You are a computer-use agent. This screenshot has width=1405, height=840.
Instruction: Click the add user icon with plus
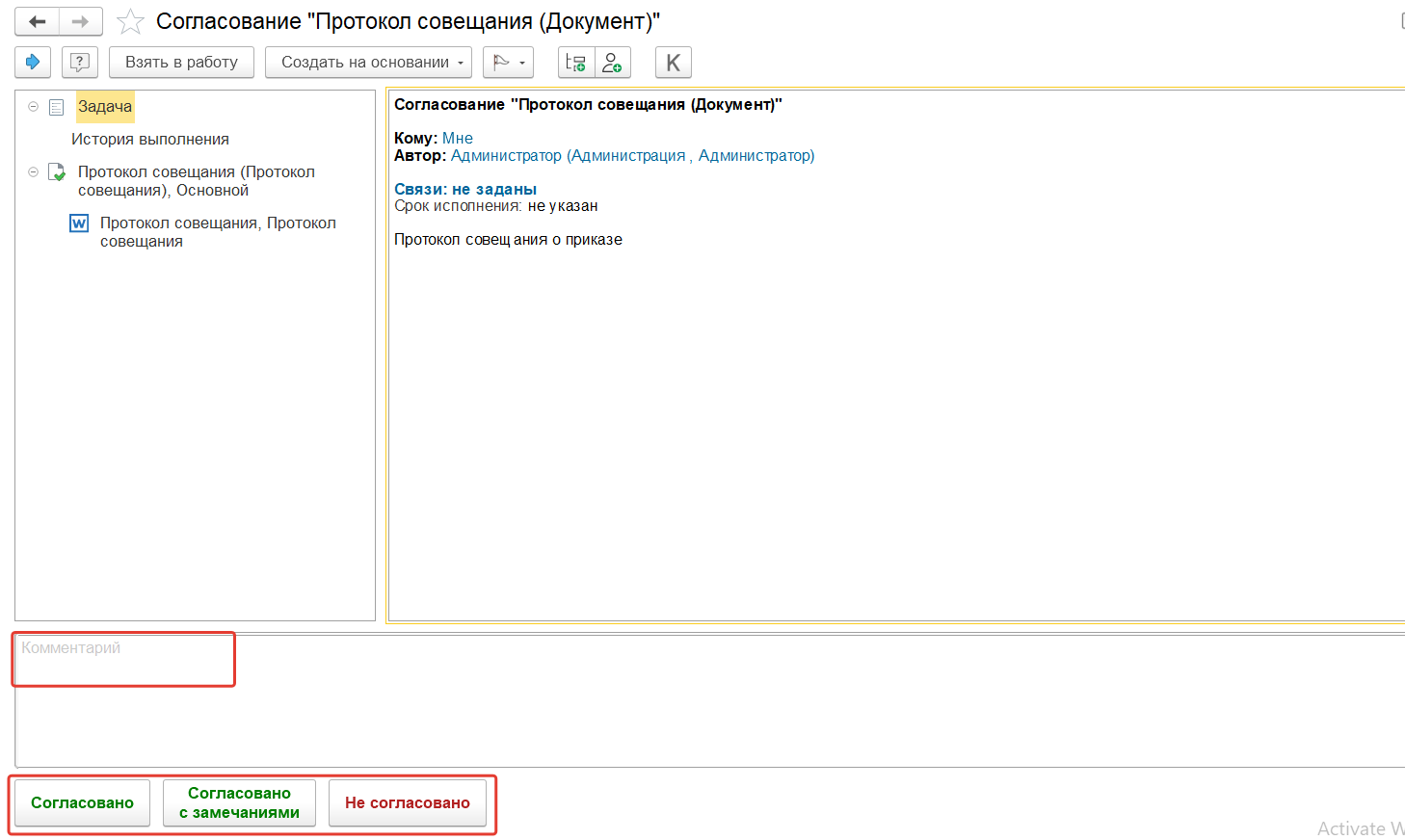tap(612, 63)
